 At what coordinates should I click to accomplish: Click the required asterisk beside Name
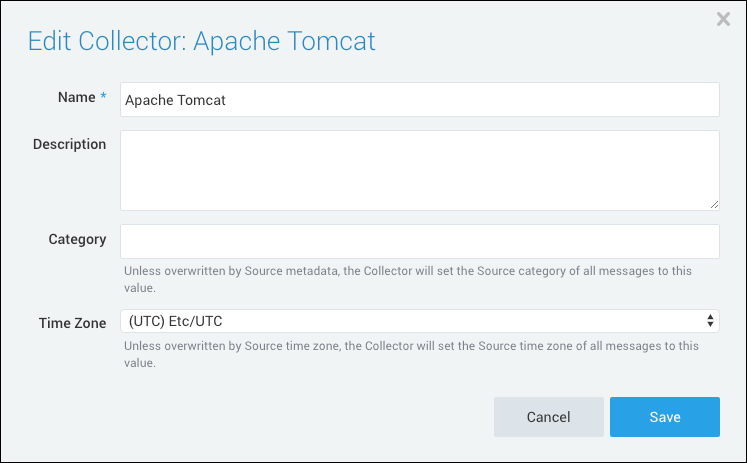pyautogui.click(x=102, y=96)
